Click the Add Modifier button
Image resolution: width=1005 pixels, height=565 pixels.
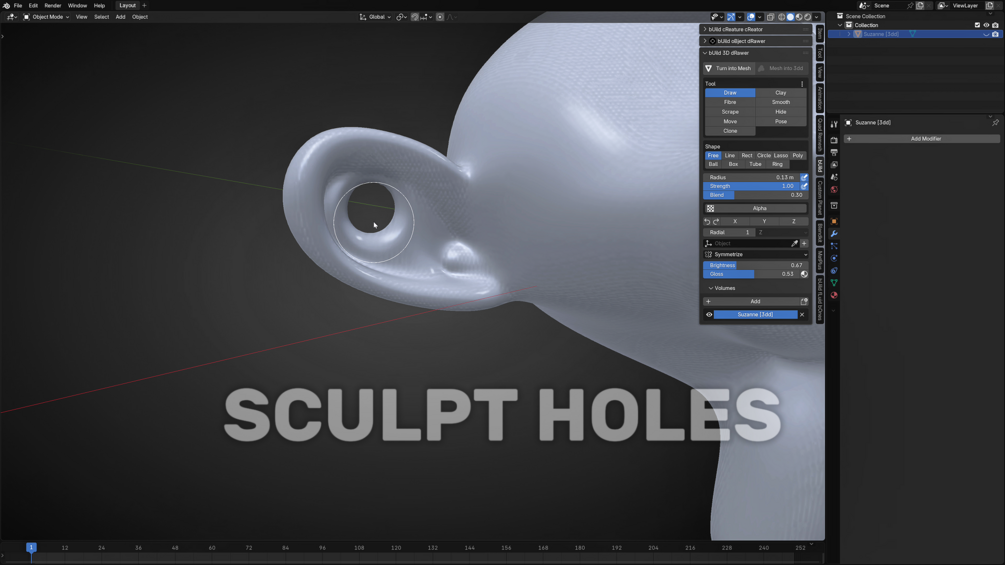922,139
